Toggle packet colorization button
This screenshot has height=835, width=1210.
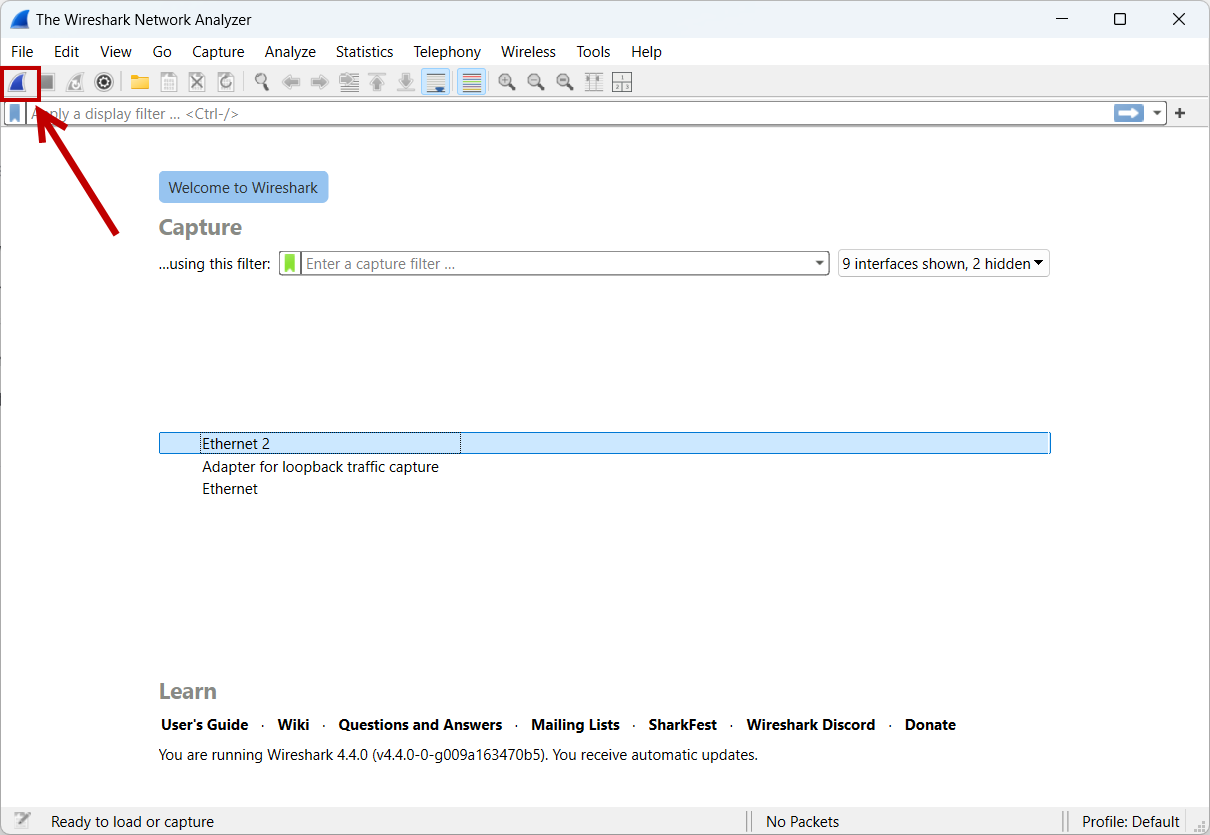click(x=472, y=82)
